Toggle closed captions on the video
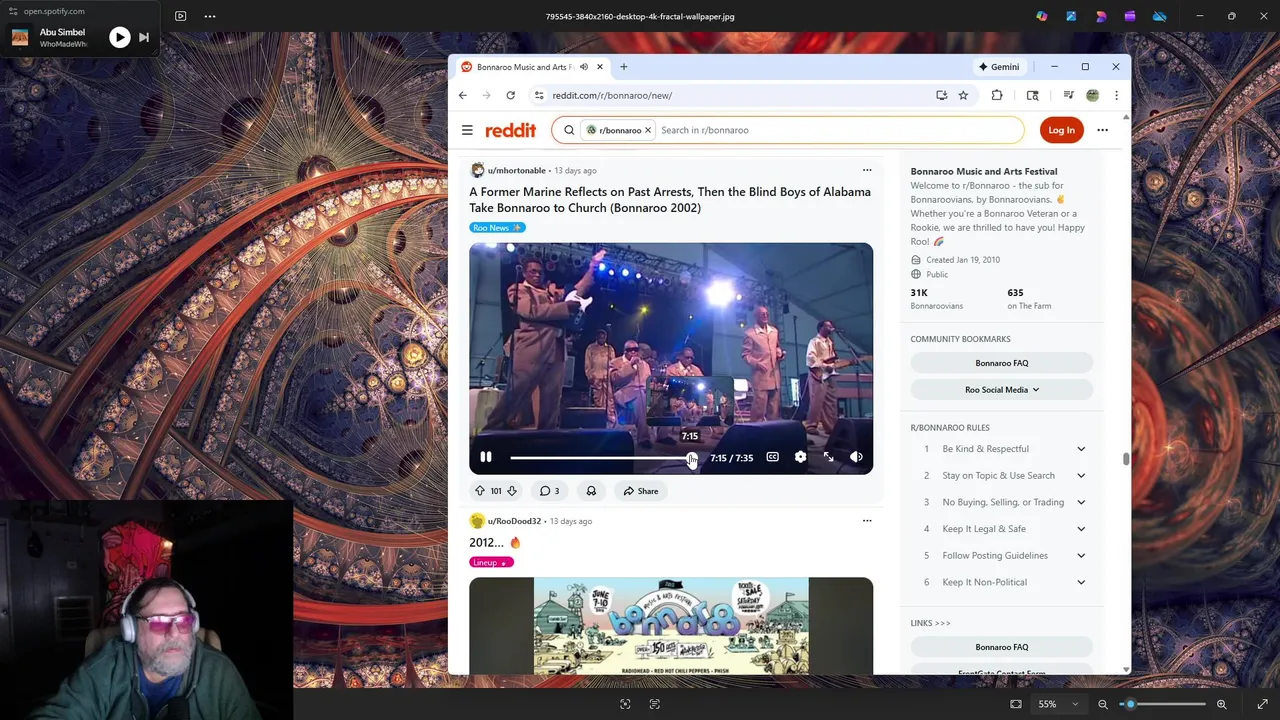The image size is (1280, 720). [772, 457]
